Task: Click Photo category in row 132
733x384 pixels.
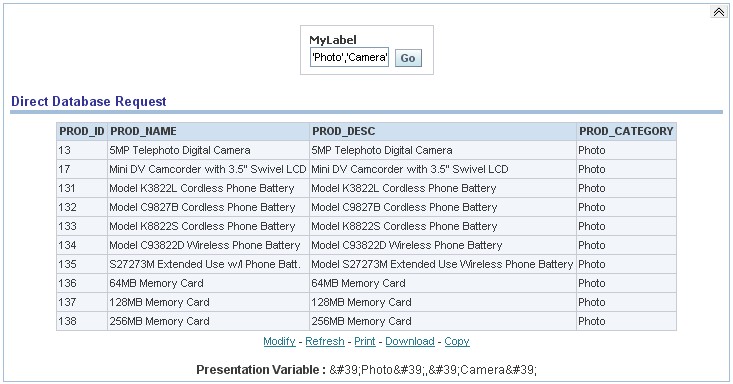Action: 626,207
